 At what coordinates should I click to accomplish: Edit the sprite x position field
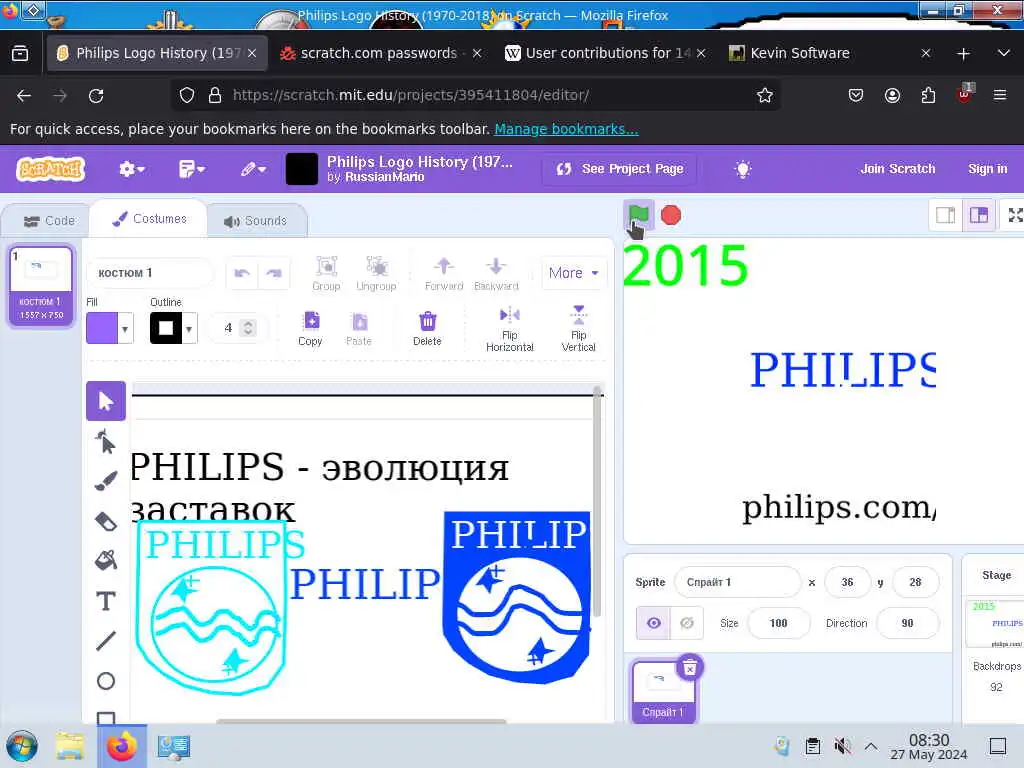(x=847, y=582)
